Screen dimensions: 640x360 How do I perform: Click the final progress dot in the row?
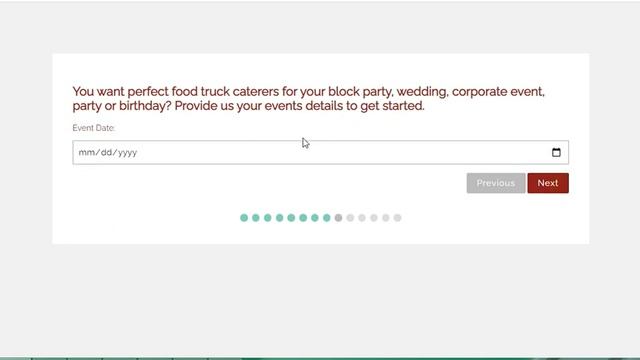point(398,218)
